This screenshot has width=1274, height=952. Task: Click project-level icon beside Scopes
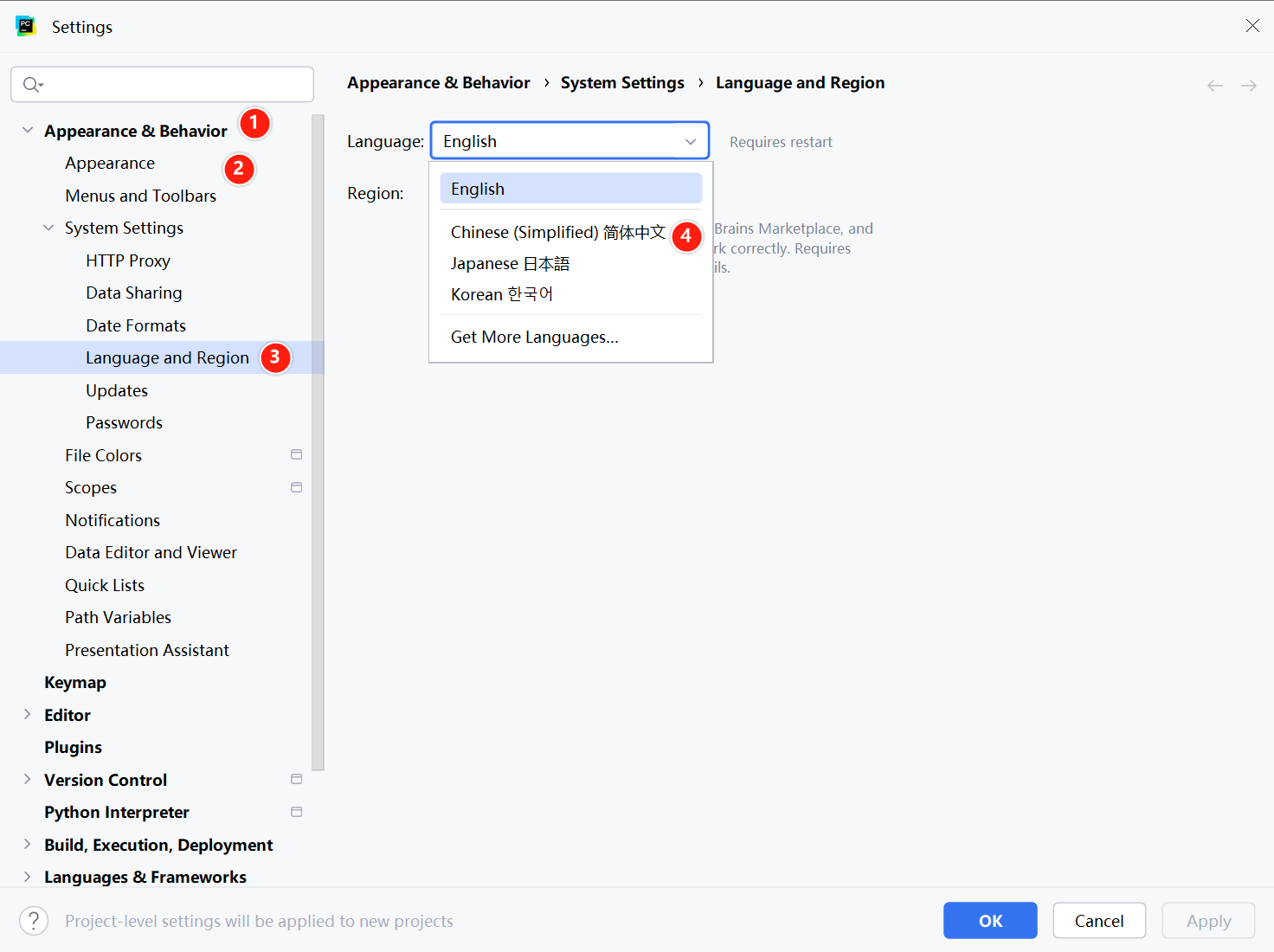297,487
